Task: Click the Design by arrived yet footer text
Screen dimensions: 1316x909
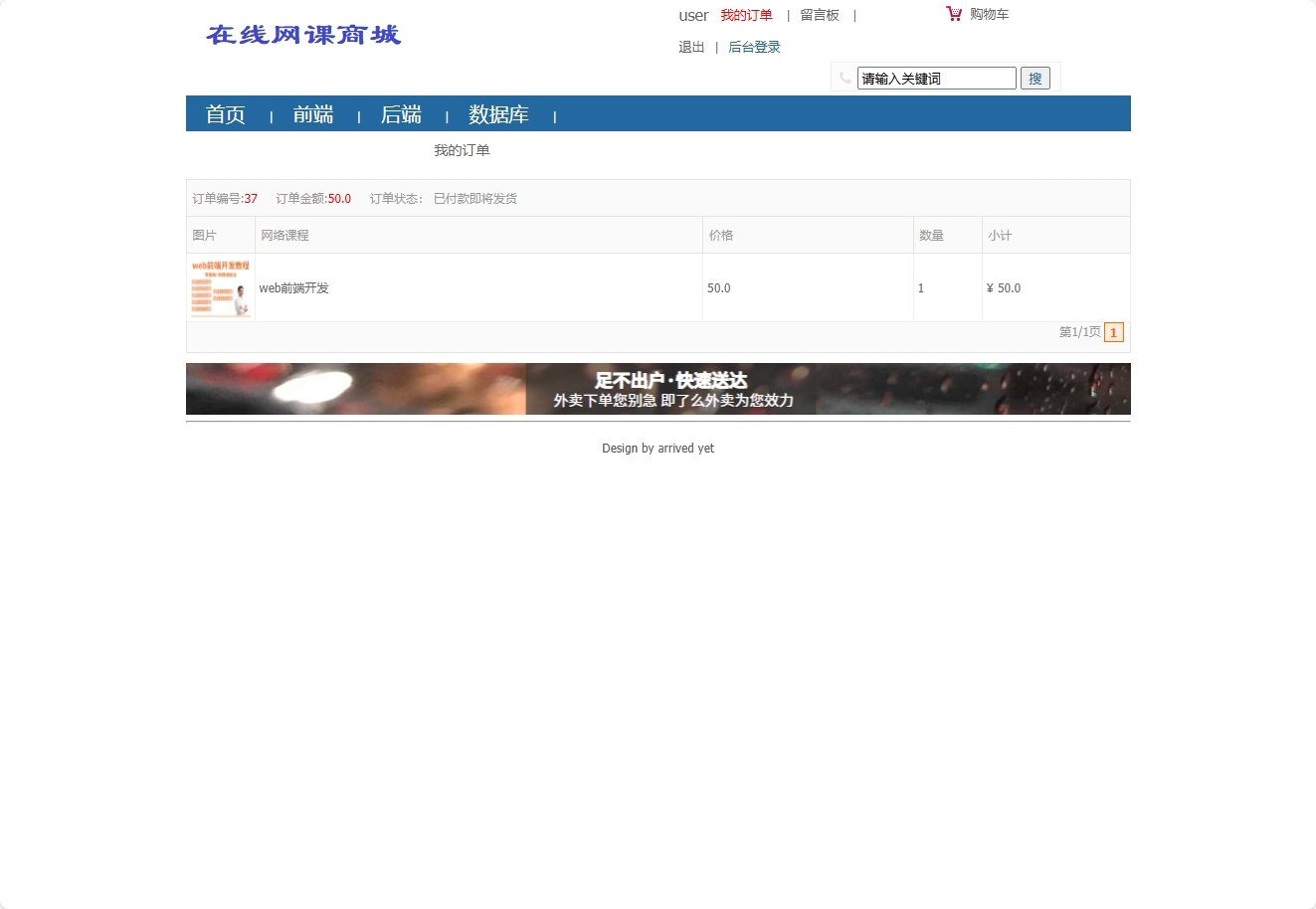Action: (x=658, y=448)
